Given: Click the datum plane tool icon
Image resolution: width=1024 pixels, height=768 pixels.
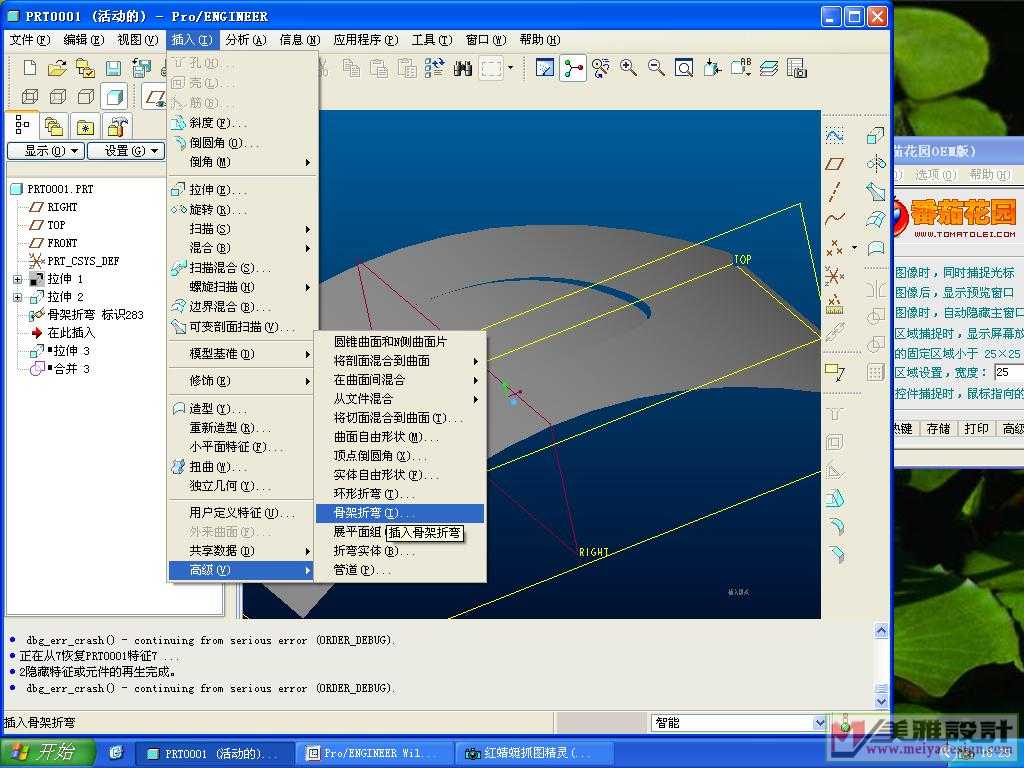Looking at the screenshot, I should pyautogui.click(x=835, y=163).
